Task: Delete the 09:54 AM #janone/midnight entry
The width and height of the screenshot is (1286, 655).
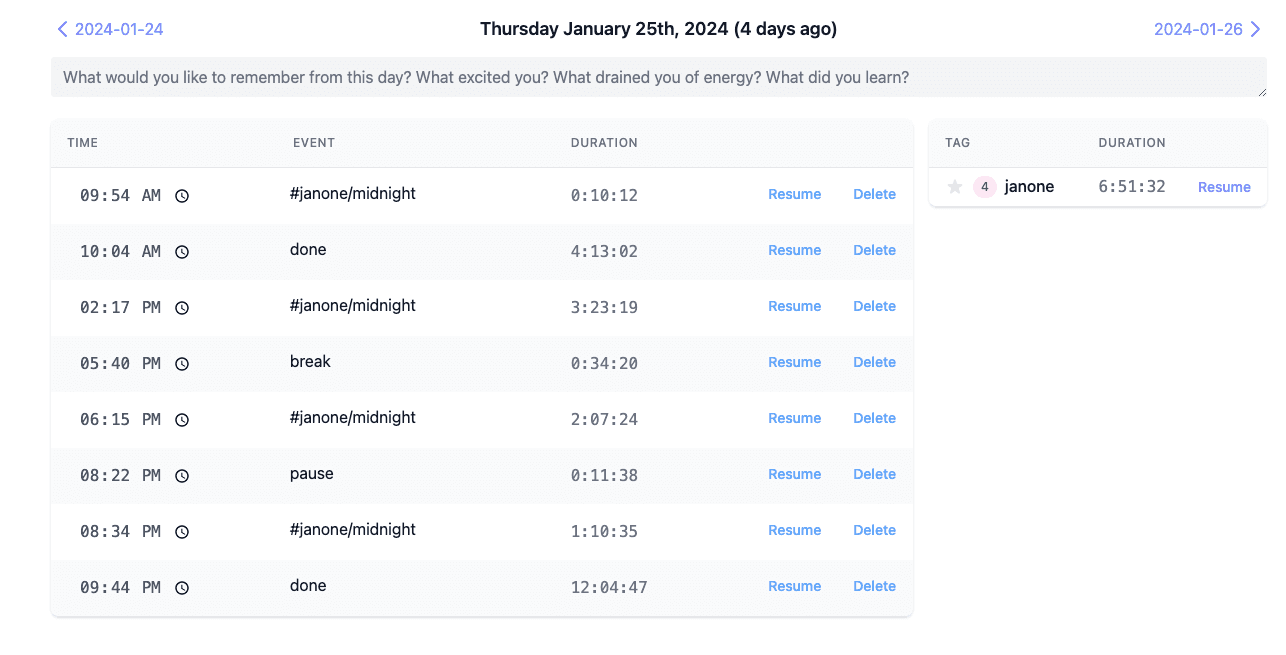Action: 874,194
